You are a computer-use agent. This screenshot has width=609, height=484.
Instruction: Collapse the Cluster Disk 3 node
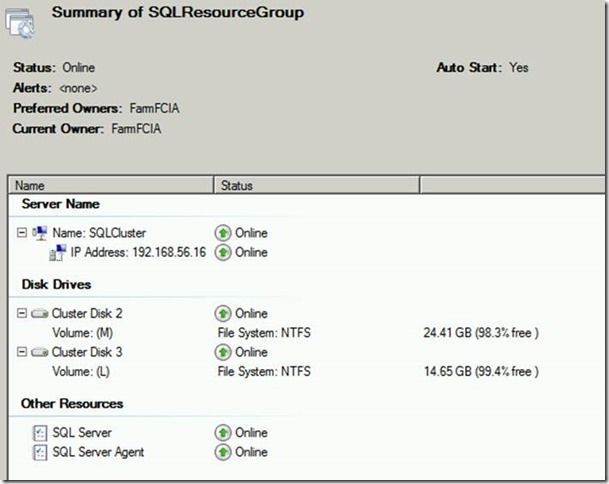(x=22, y=352)
